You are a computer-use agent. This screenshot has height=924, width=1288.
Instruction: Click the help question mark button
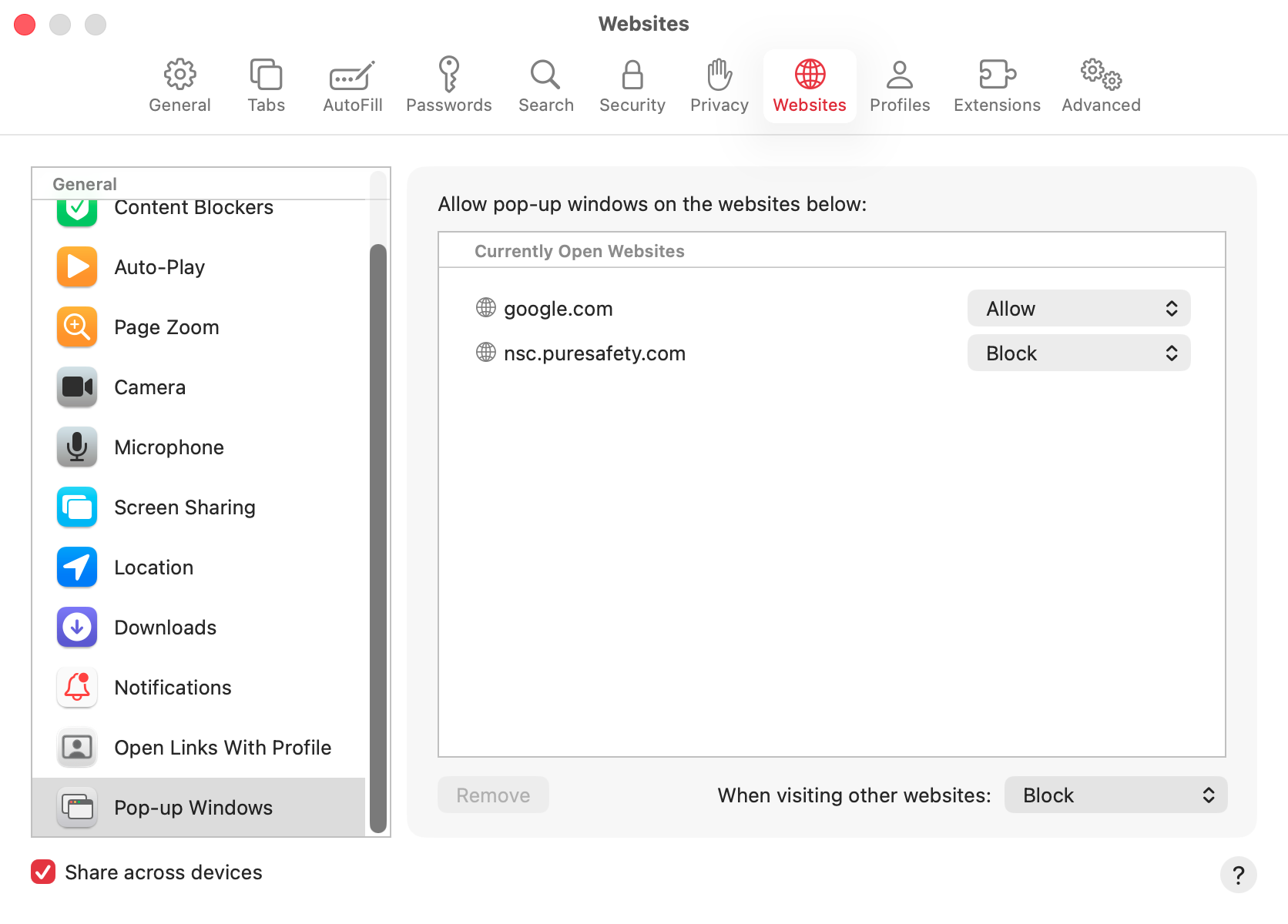(x=1238, y=875)
